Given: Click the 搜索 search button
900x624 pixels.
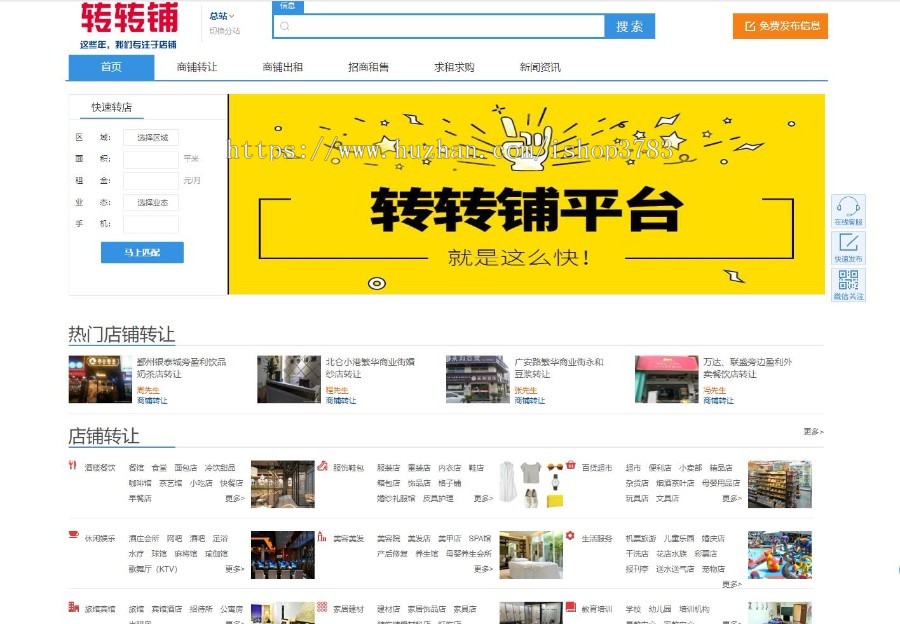Looking at the screenshot, I should pyautogui.click(x=630, y=25).
